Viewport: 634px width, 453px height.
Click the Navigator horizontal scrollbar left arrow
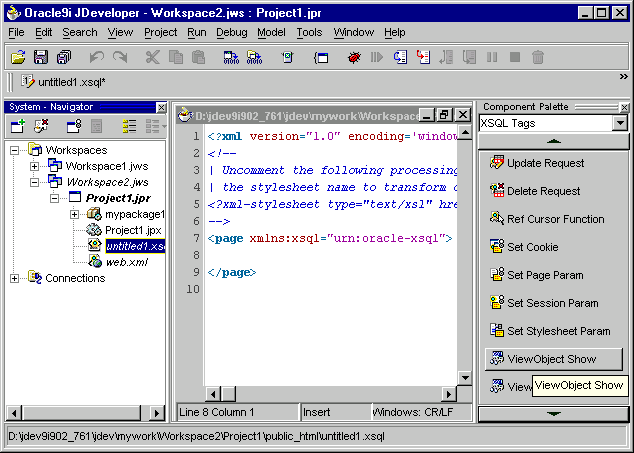pyautogui.click(x=15, y=413)
